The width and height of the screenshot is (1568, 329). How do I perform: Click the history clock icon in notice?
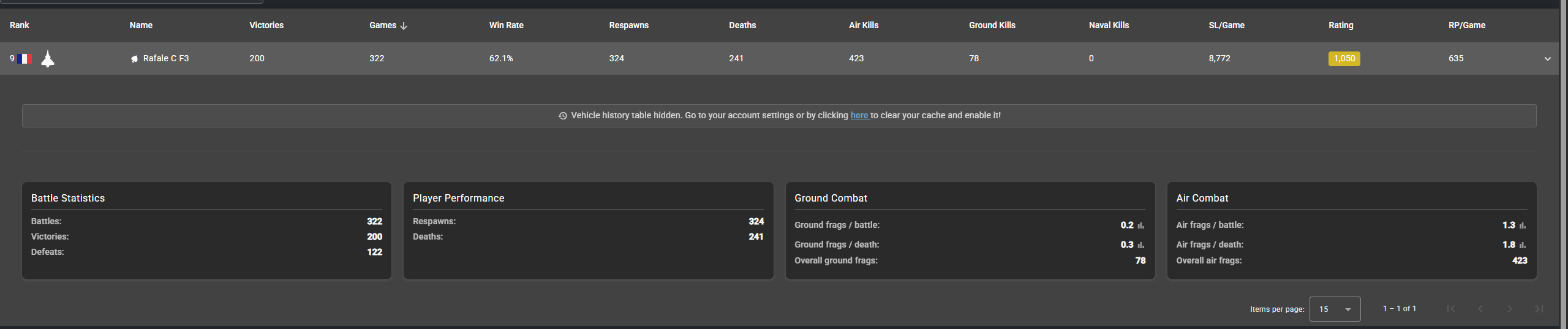[562, 116]
